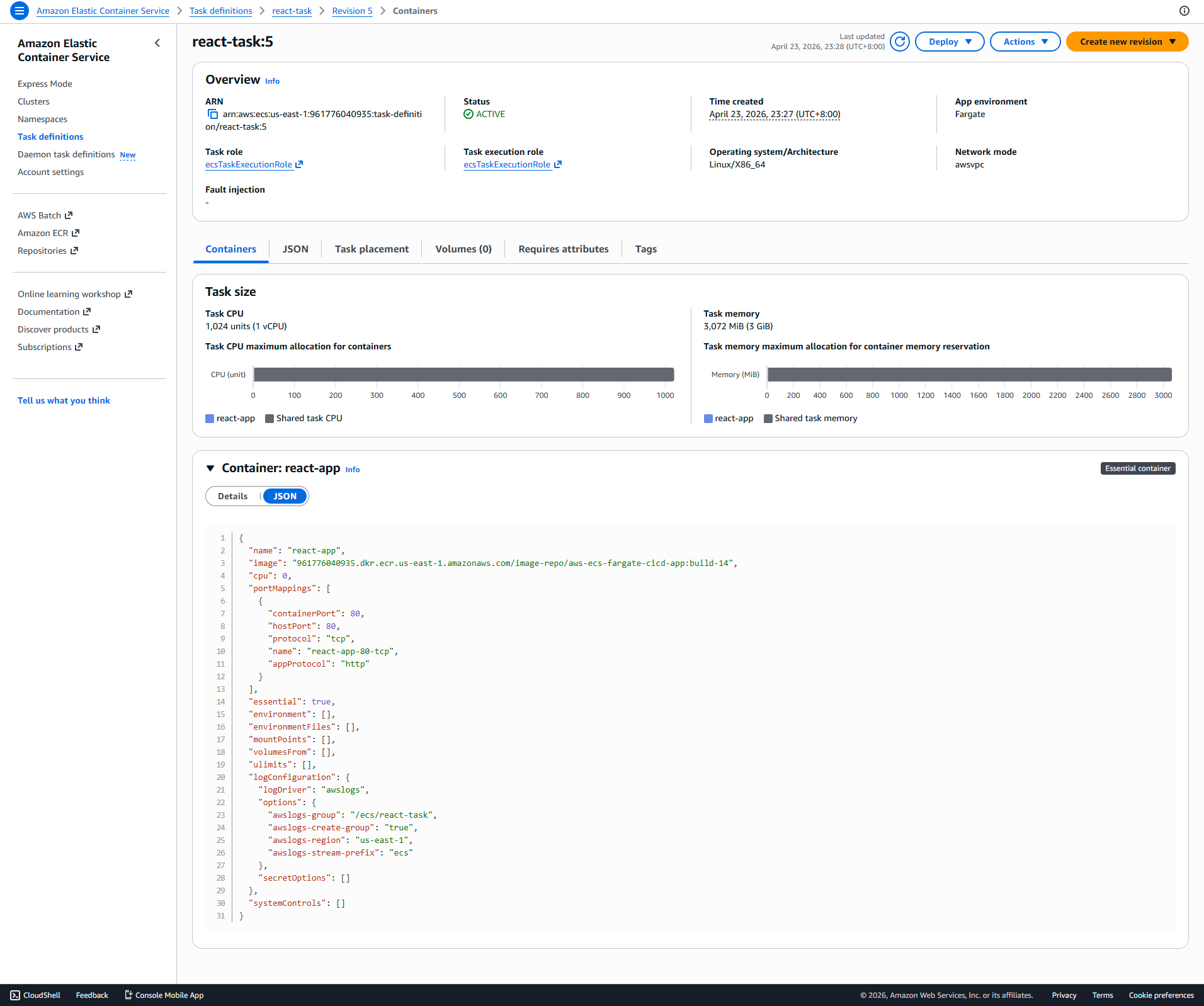Click the Repositories external link icon
Image resolution: width=1204 pixels, height=1006 pixels.
[x=74, y=251]
